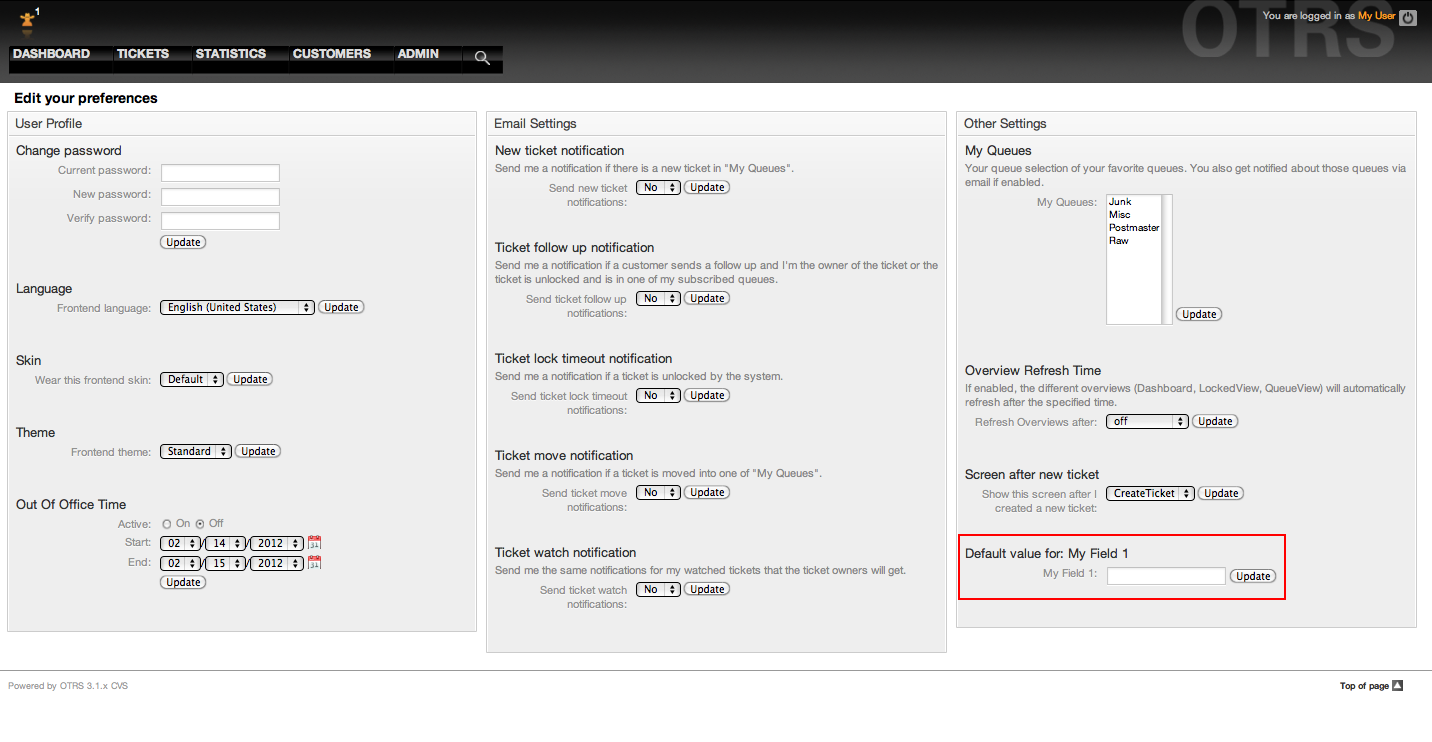Open the Tickets menu
Viewport: 1432px width, 742px height.
click(142, 54)
